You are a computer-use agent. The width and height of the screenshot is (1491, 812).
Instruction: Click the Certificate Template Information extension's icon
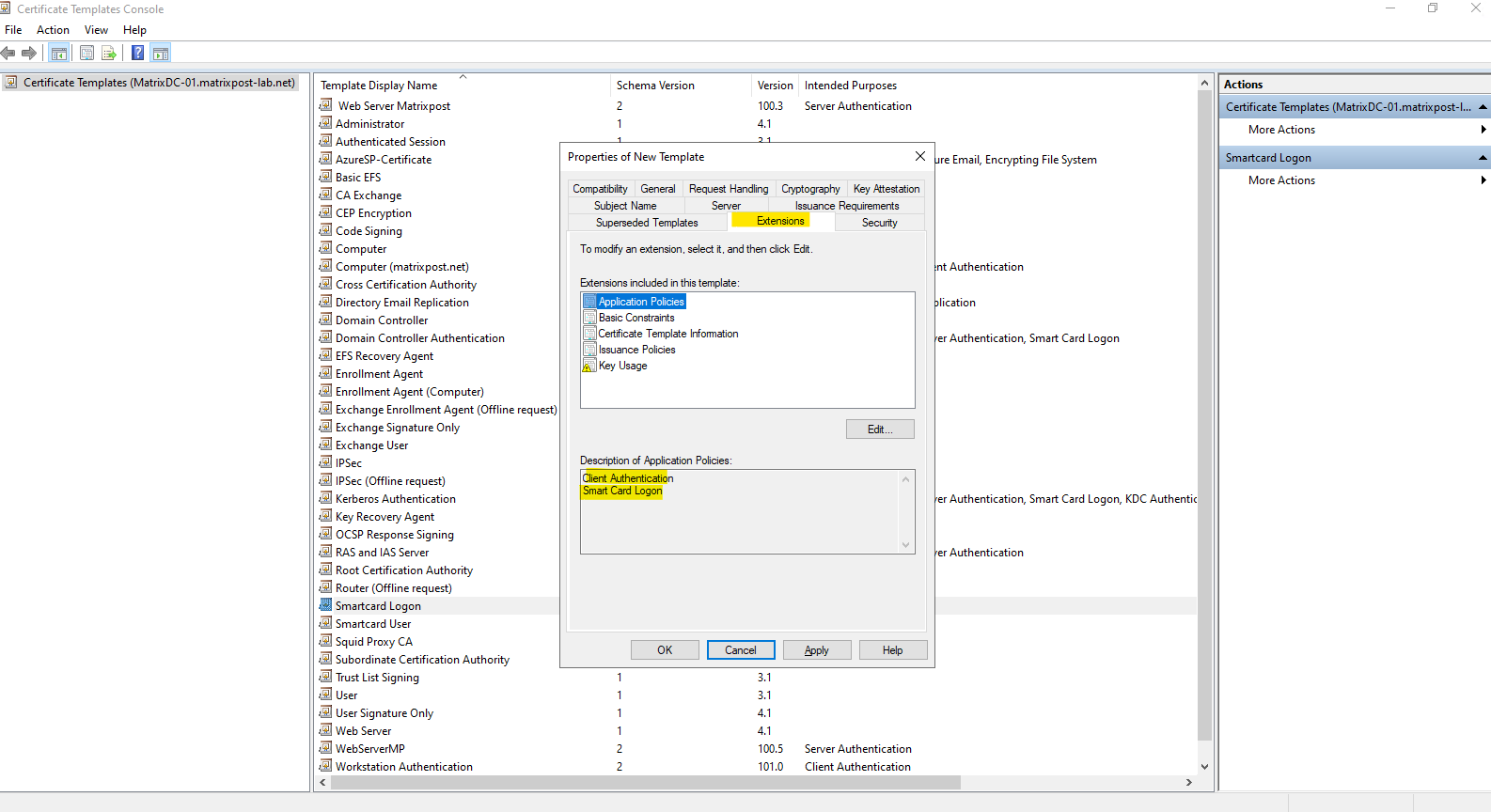[x=589, y=334]
